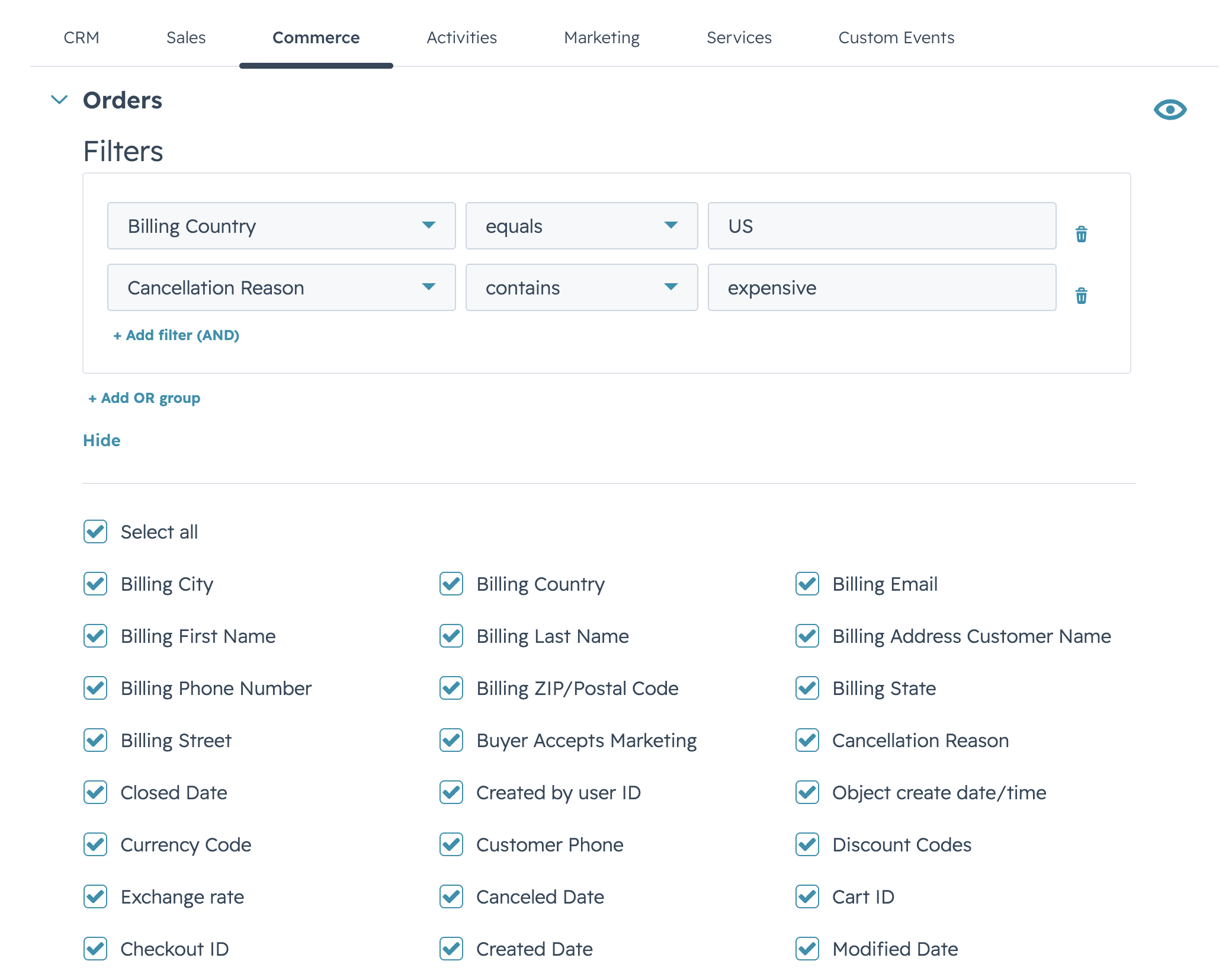
Task: Toggle Object create date/time checkbox
Action: click(x=807, y=792)
